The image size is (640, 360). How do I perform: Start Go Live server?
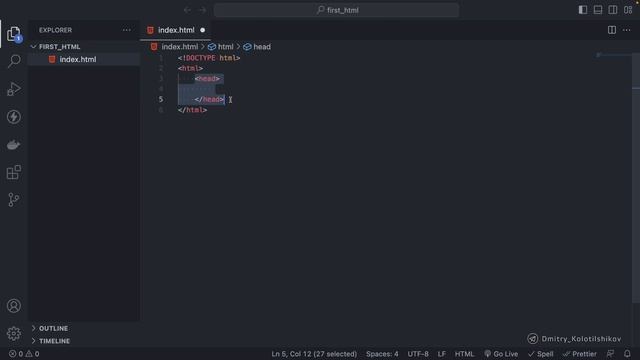[x=501, y=354]
